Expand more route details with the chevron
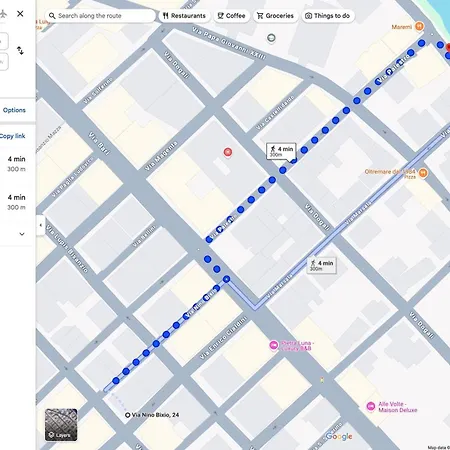The width and height of the screenshot is (450, 450). point(22,234)
